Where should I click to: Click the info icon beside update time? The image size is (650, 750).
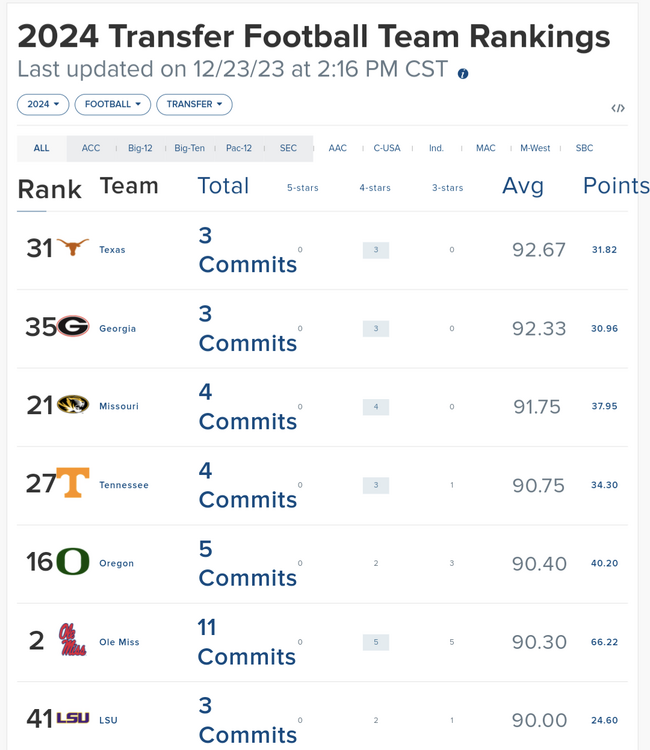[463, 74]
